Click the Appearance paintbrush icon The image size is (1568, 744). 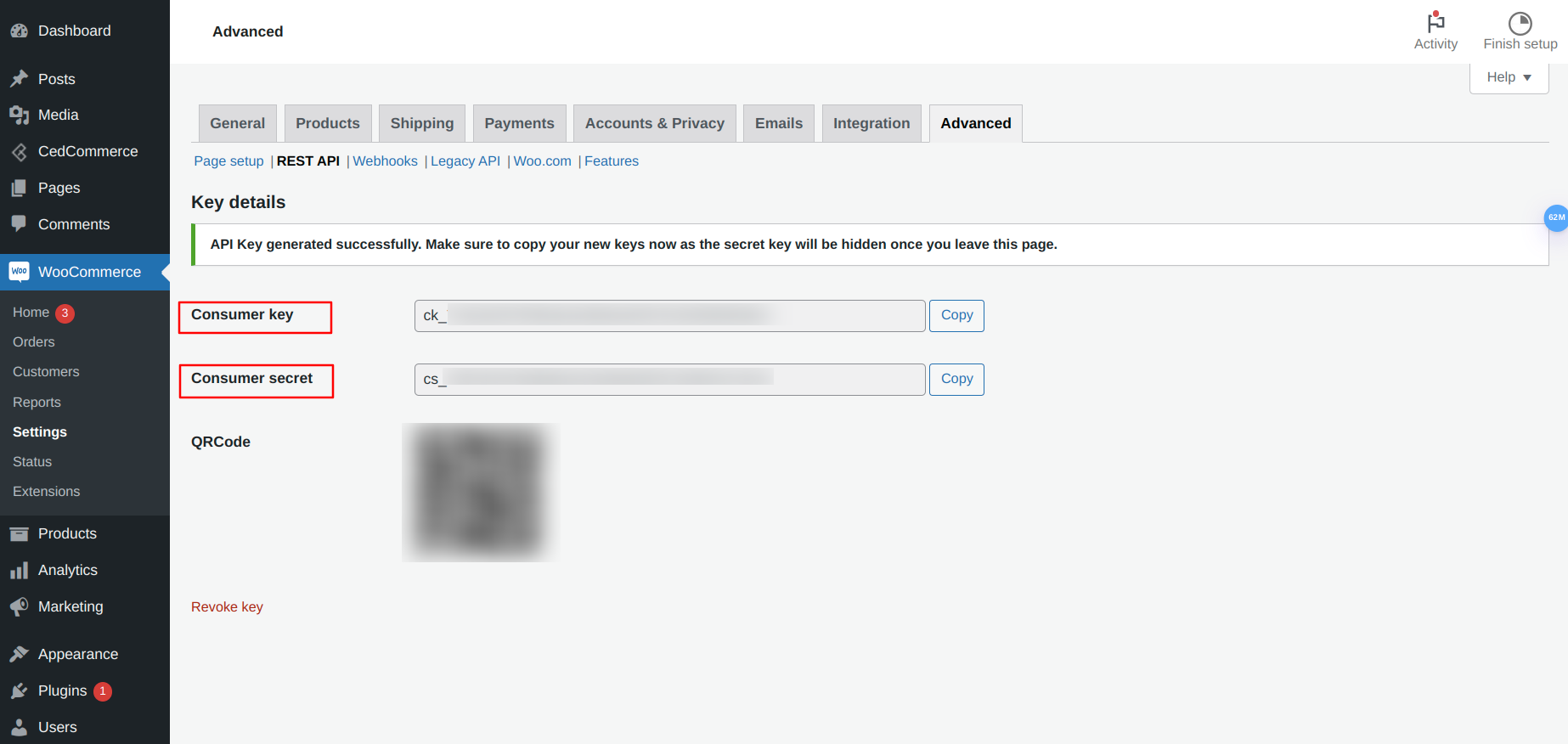tap(19, 654)
